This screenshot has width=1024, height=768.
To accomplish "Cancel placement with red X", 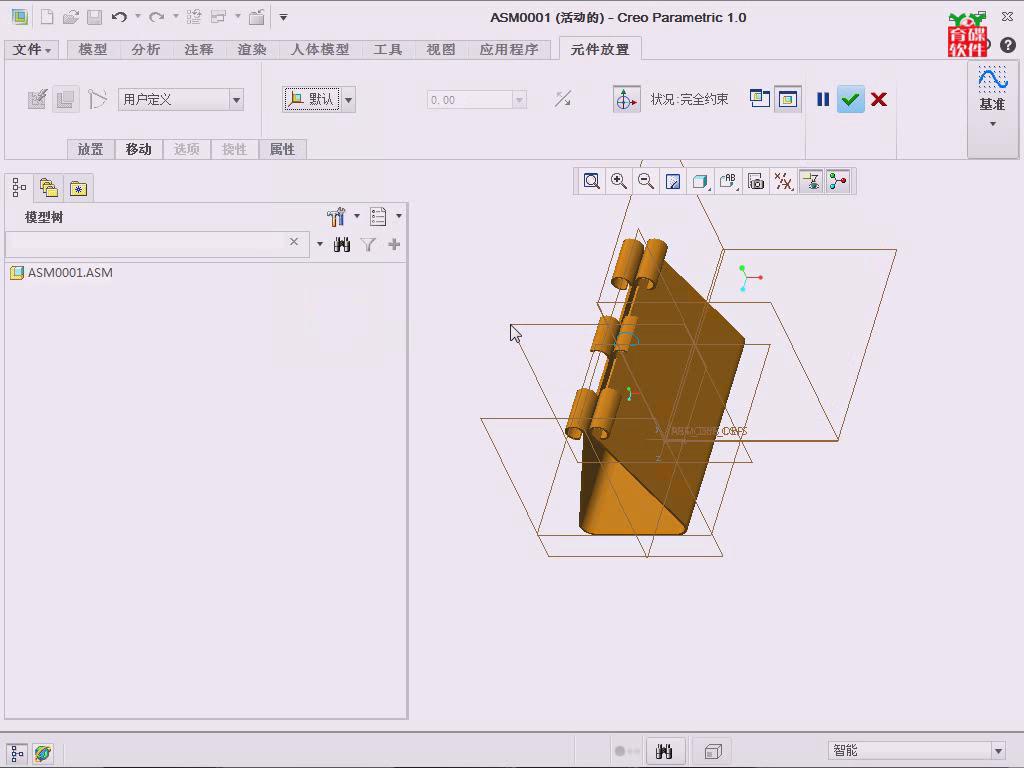I will click(x=879, y=99).
